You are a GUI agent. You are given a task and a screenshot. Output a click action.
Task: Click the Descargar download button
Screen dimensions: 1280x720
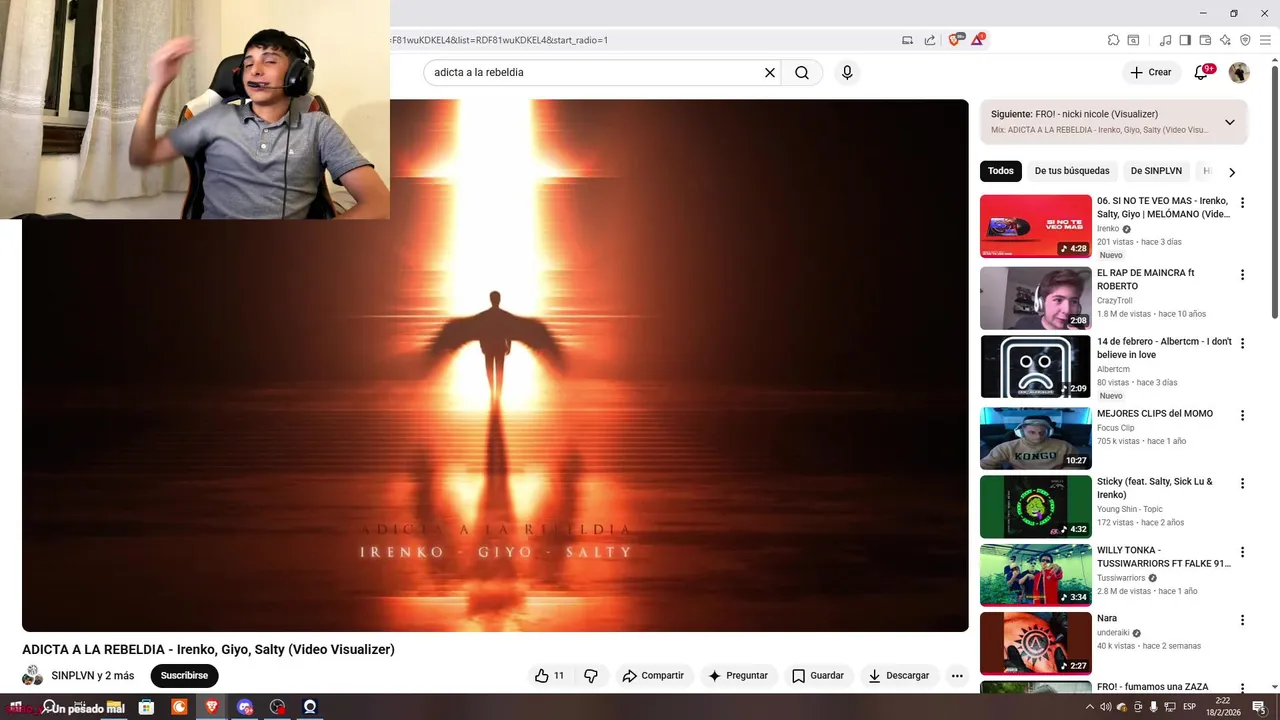tap(899, 676)
